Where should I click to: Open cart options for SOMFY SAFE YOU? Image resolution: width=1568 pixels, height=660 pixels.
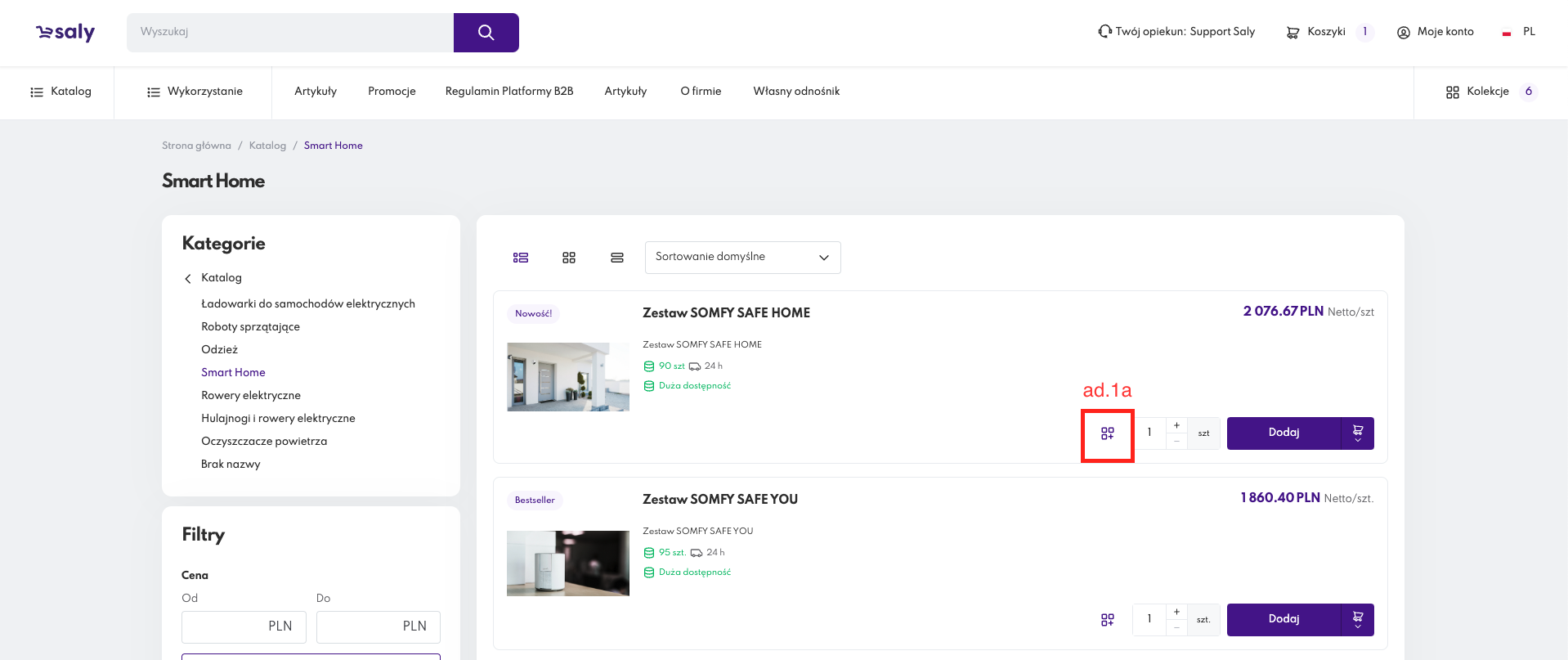pos(1357,620)
